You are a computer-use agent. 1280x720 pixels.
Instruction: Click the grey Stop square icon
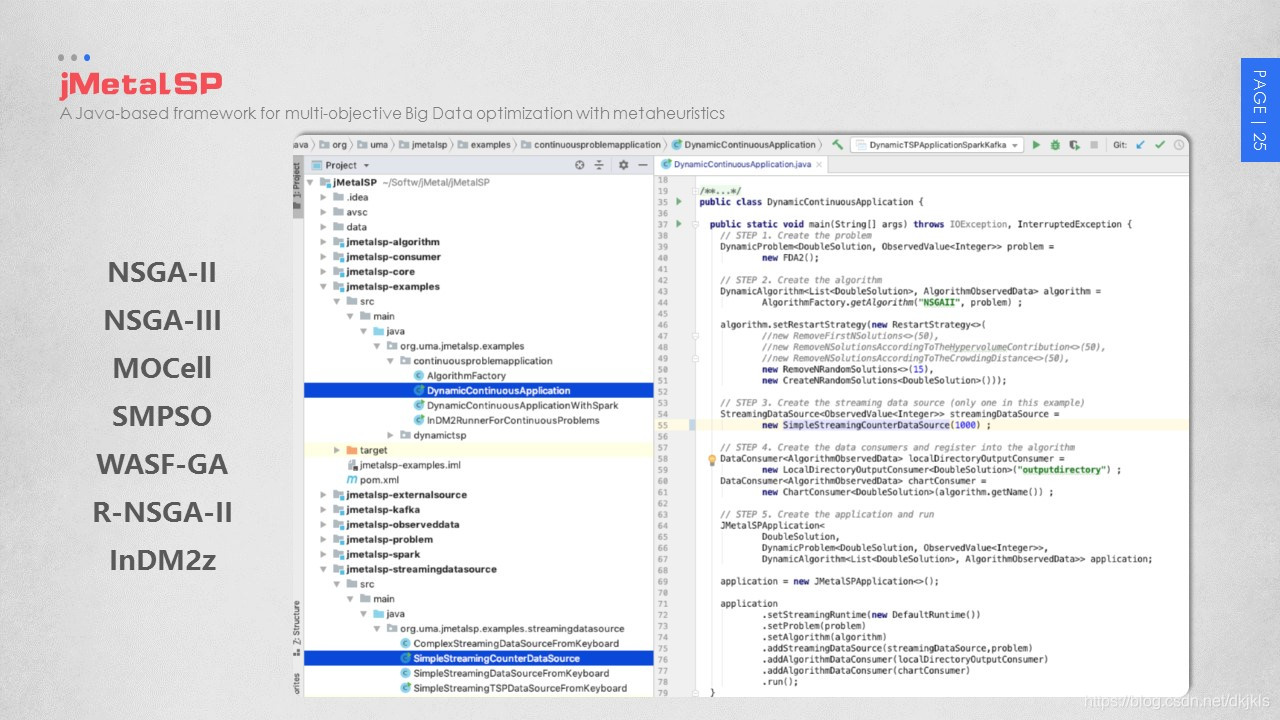pos(1094,145)
